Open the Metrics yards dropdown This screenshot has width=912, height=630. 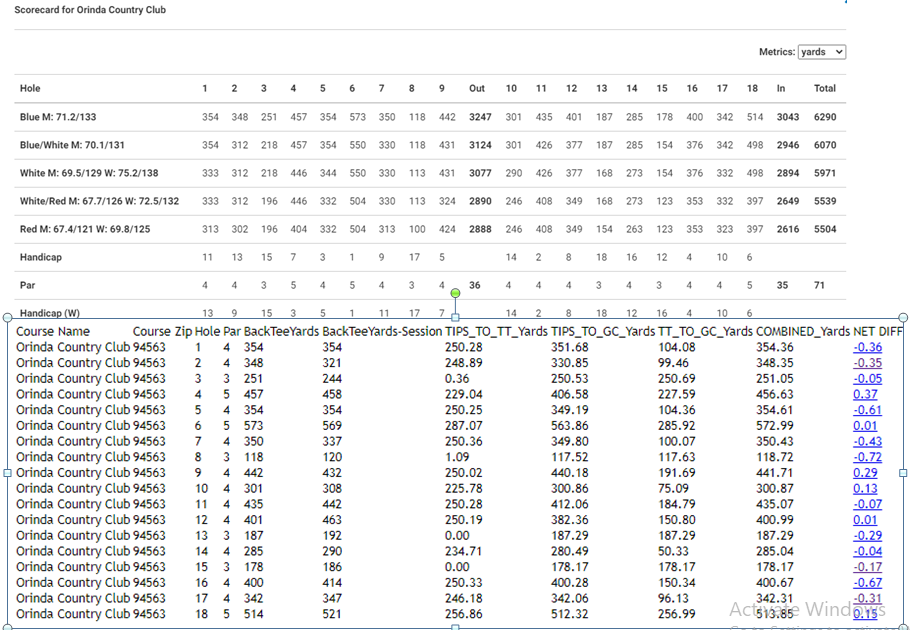pos(821,52)
